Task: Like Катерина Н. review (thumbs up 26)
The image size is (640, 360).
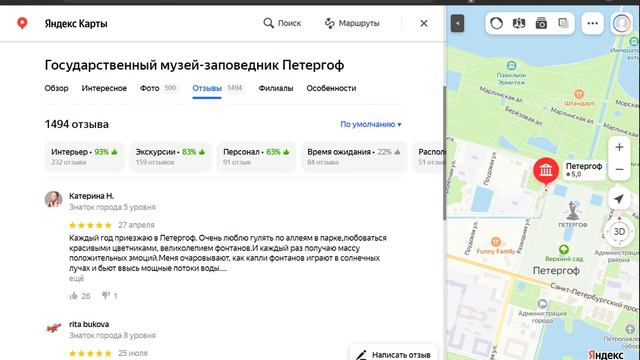Action: tap(80, 296)
